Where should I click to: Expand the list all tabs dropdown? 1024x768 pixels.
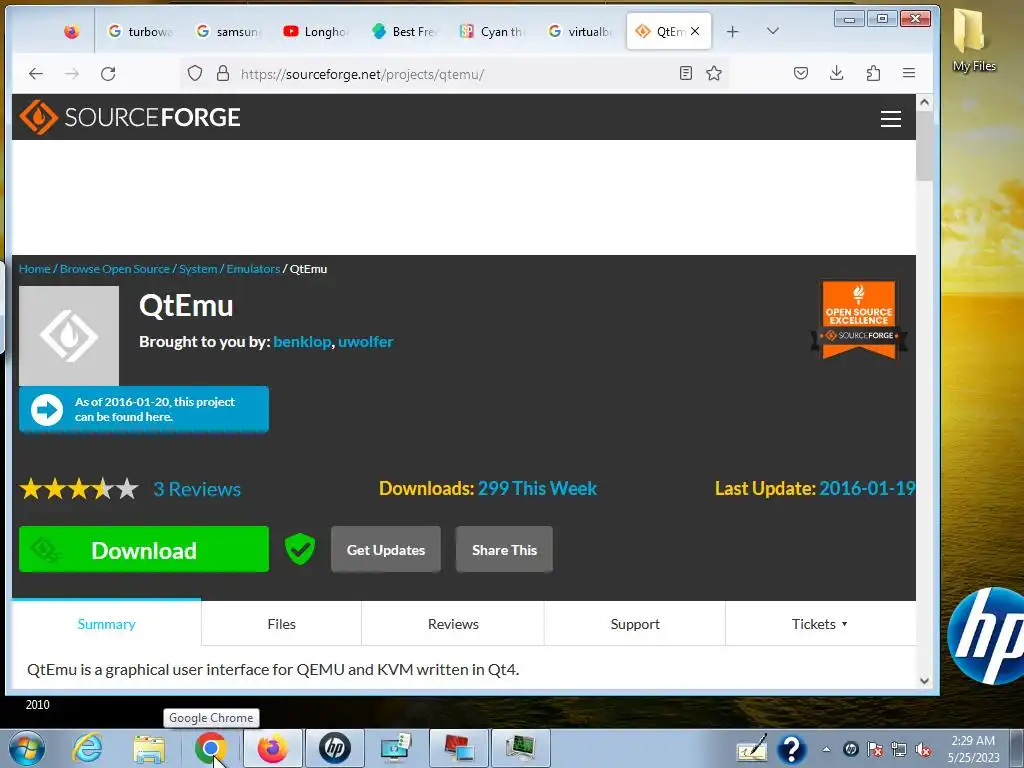pos(773,31)
